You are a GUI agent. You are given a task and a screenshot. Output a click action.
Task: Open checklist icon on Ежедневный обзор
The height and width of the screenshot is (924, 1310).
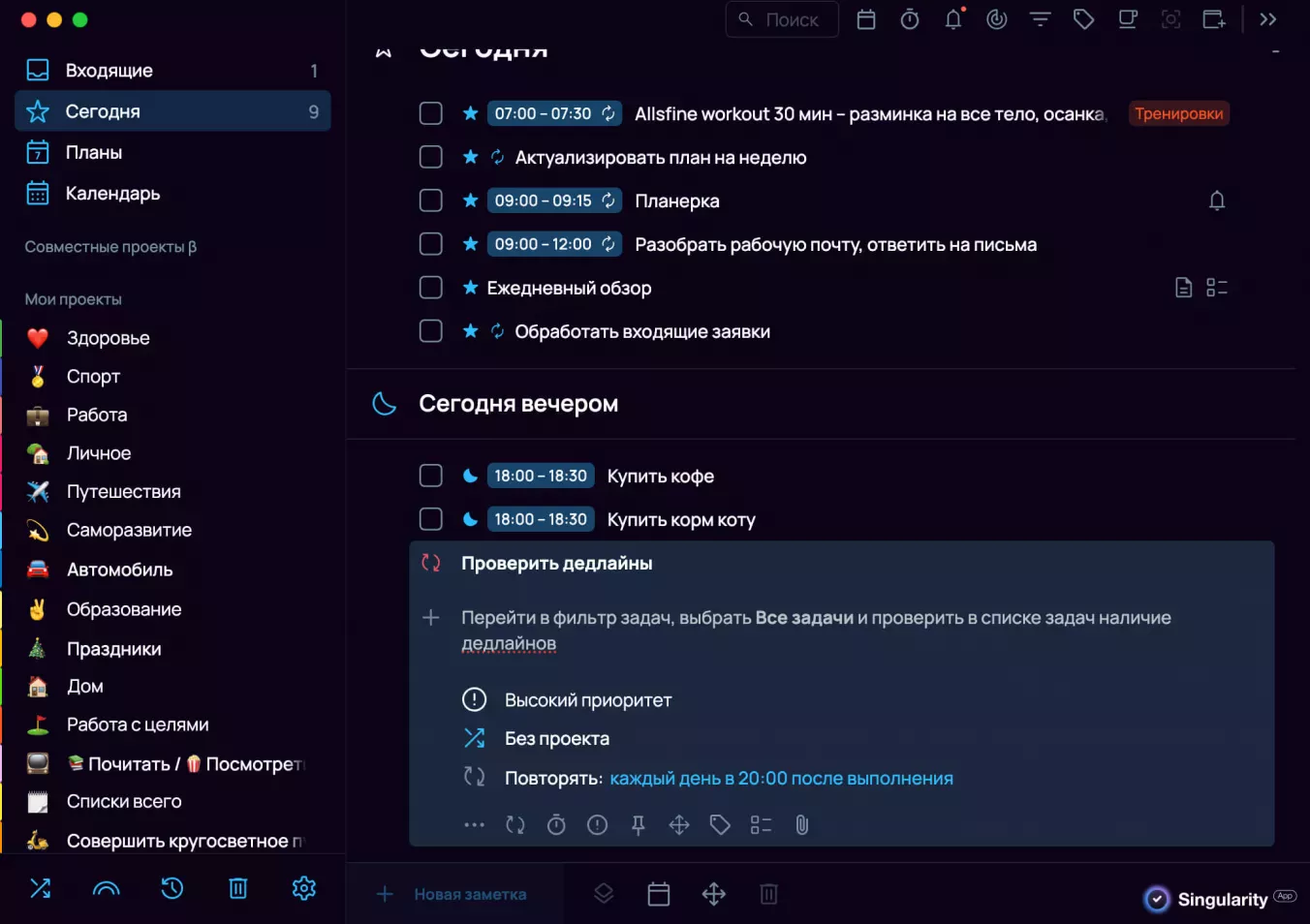point(1217,288)
